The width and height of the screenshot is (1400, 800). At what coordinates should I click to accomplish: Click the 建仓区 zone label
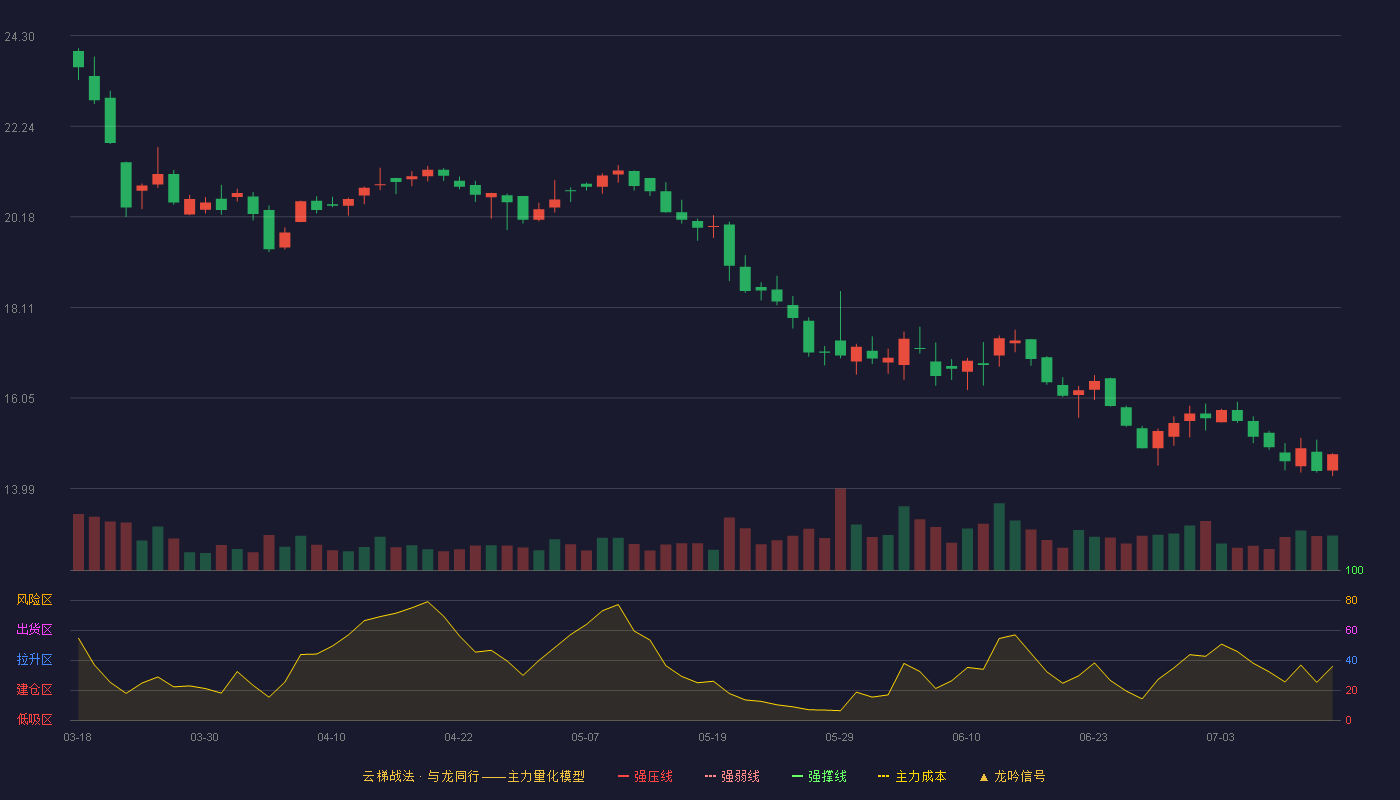pos(34,690)
